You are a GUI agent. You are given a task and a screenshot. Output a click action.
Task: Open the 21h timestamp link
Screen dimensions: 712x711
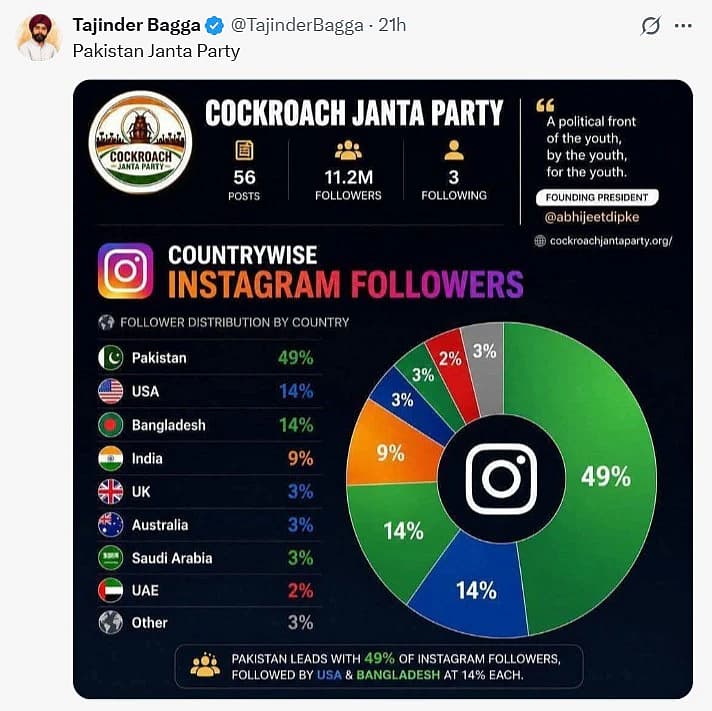pyautogui.click(x=392, y=25)
